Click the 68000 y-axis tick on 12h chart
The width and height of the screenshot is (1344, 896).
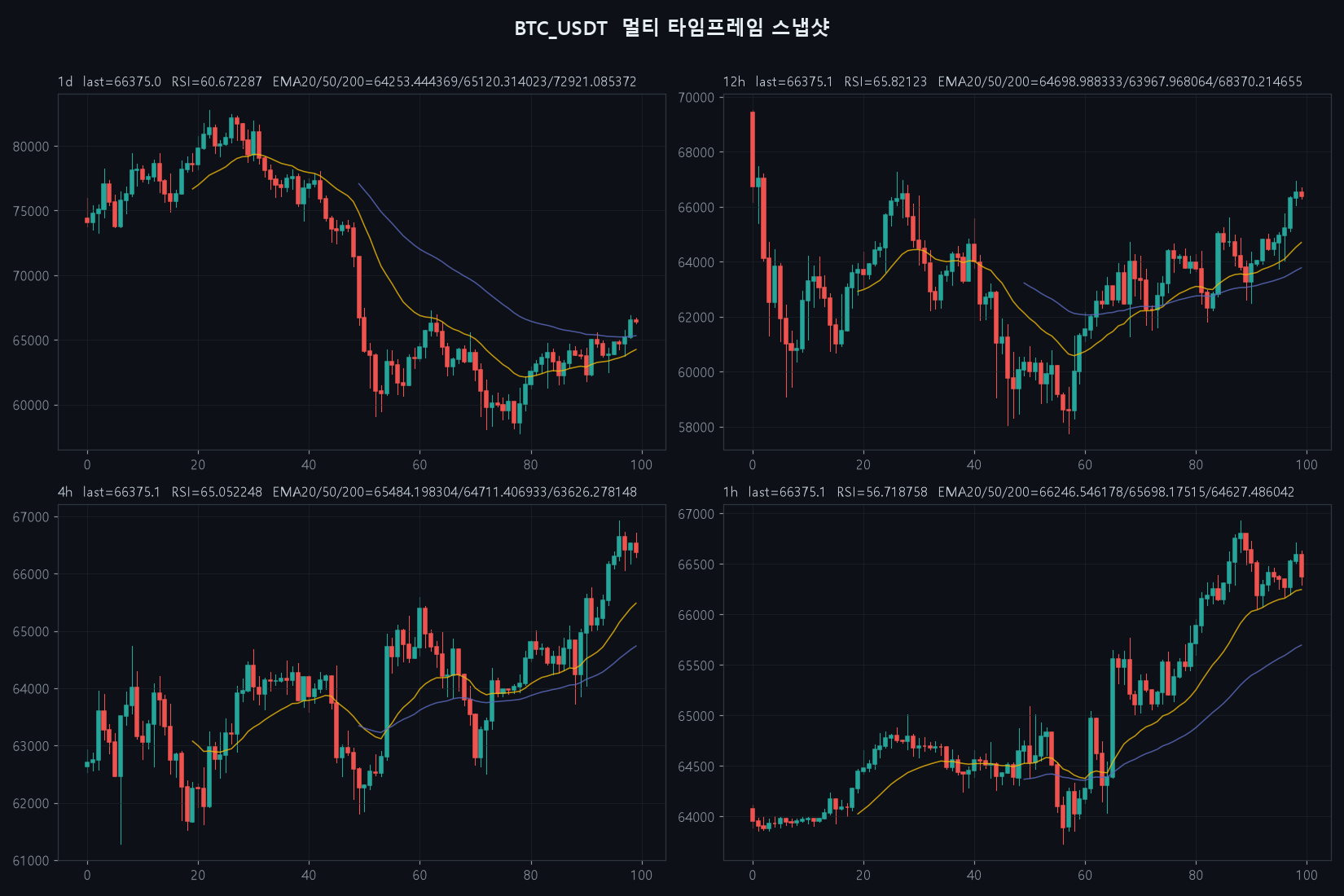pyautogui.click(x=696, y=152)
